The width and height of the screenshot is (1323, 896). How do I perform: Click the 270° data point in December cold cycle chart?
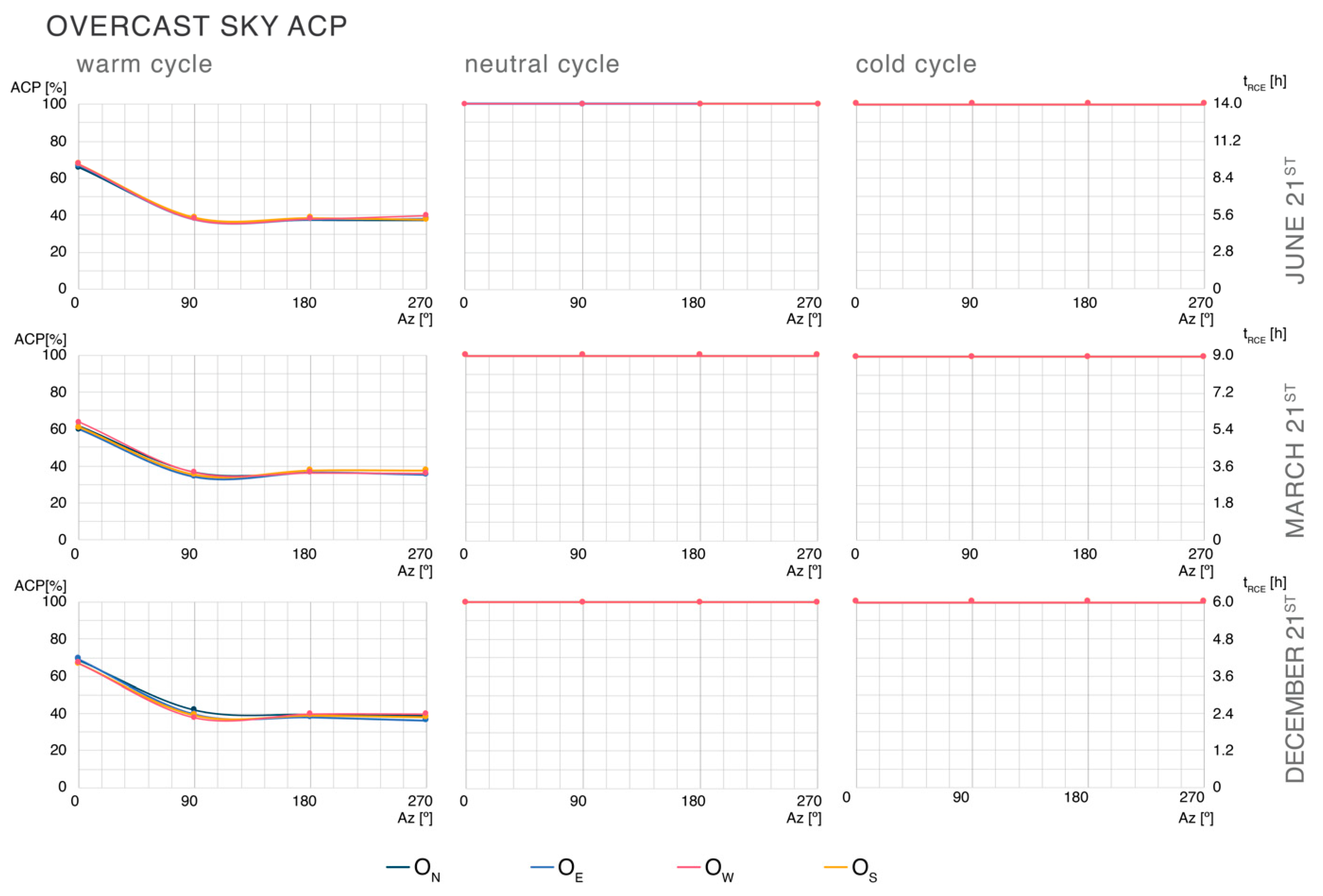click(1203, 601)
